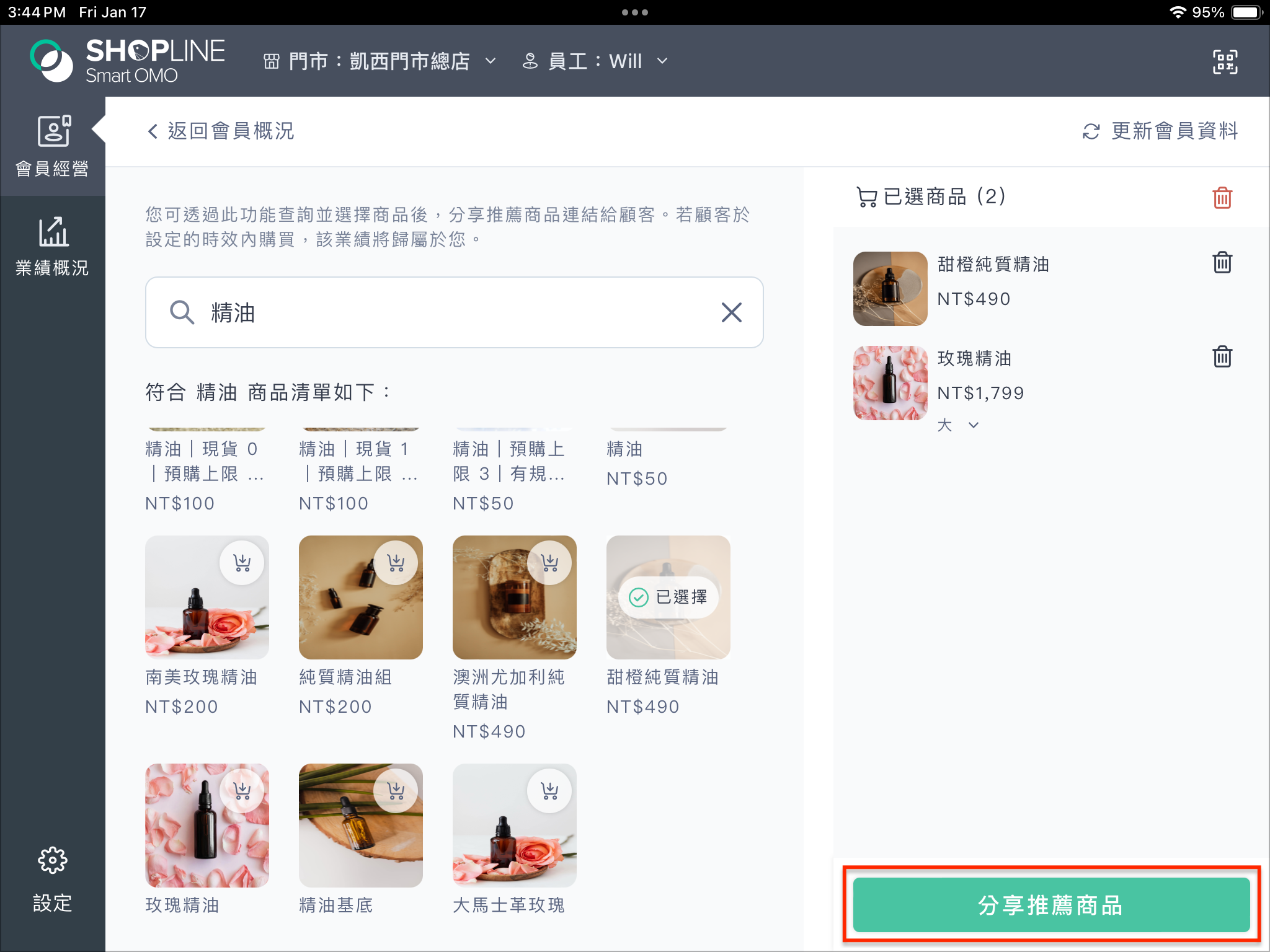The image size is (1270, 952).
Task: Deselect the 已選擇 badge on 甜橙純質精油
Action: click(668, 597)
